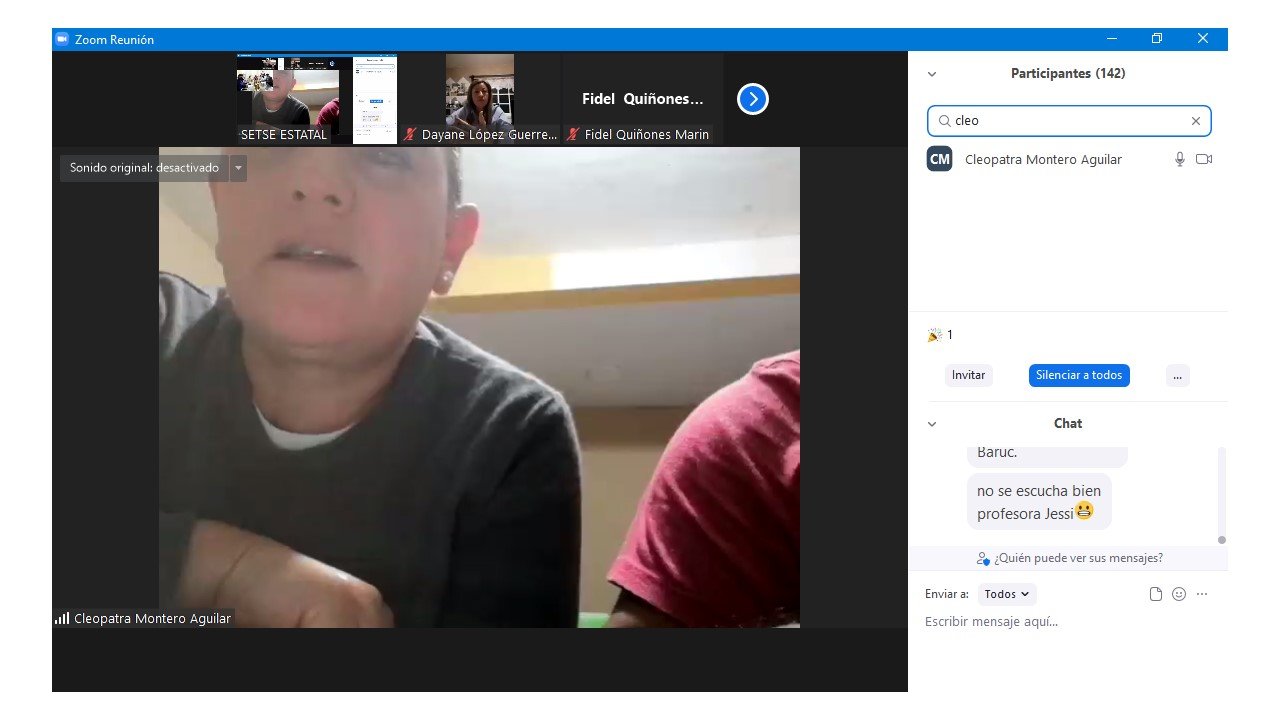Collapse the Chat panel chevron
Screen dimensions: 1280x720
click(932, 424)
